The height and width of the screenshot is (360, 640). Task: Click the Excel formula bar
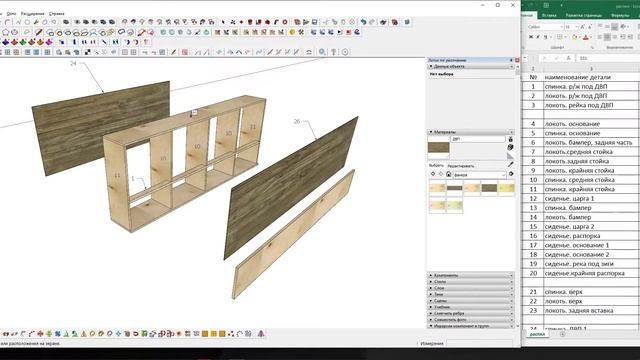[x=608, y=58]
